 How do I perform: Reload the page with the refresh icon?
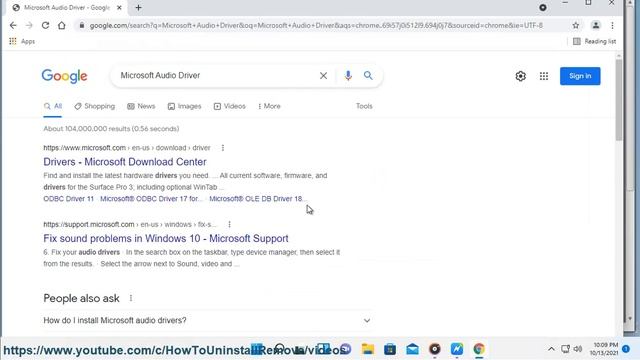pos(45,25)
